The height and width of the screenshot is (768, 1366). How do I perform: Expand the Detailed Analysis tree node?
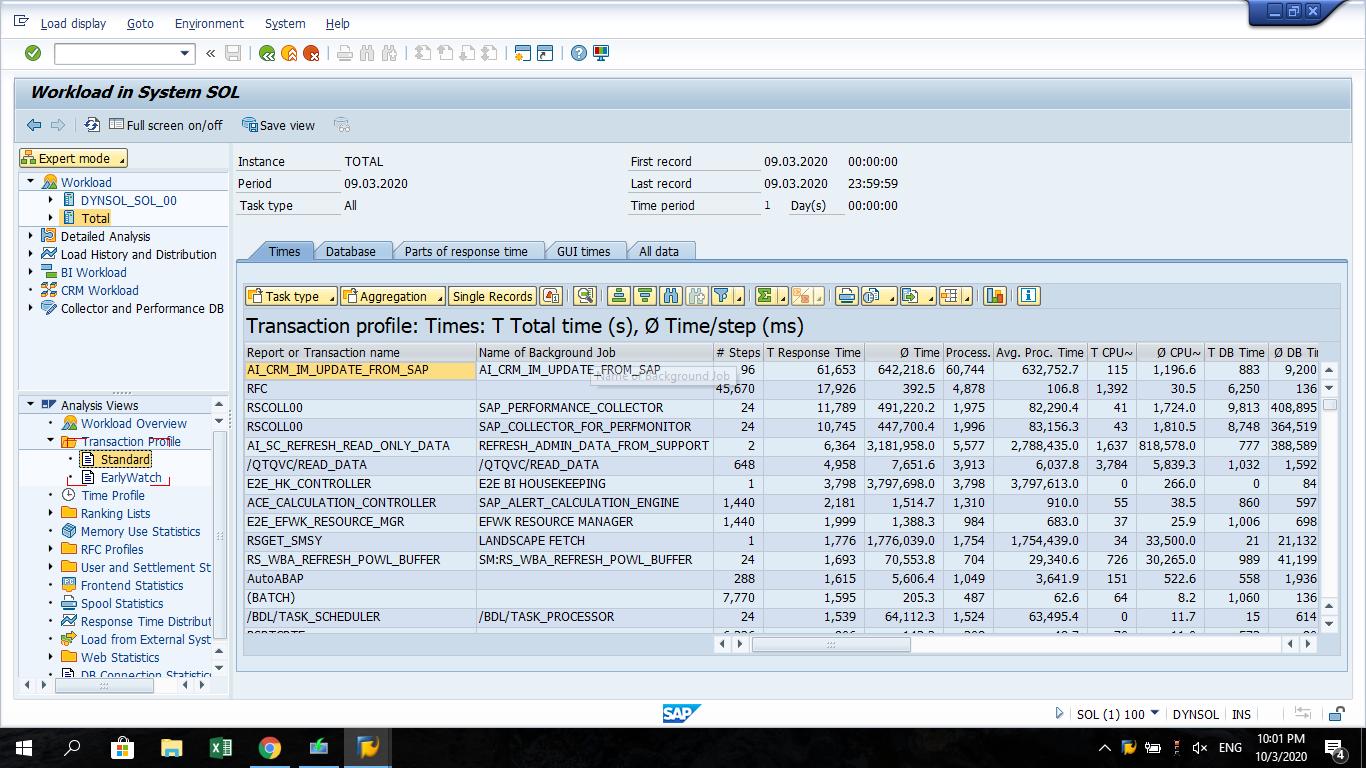tap(30, 236)
